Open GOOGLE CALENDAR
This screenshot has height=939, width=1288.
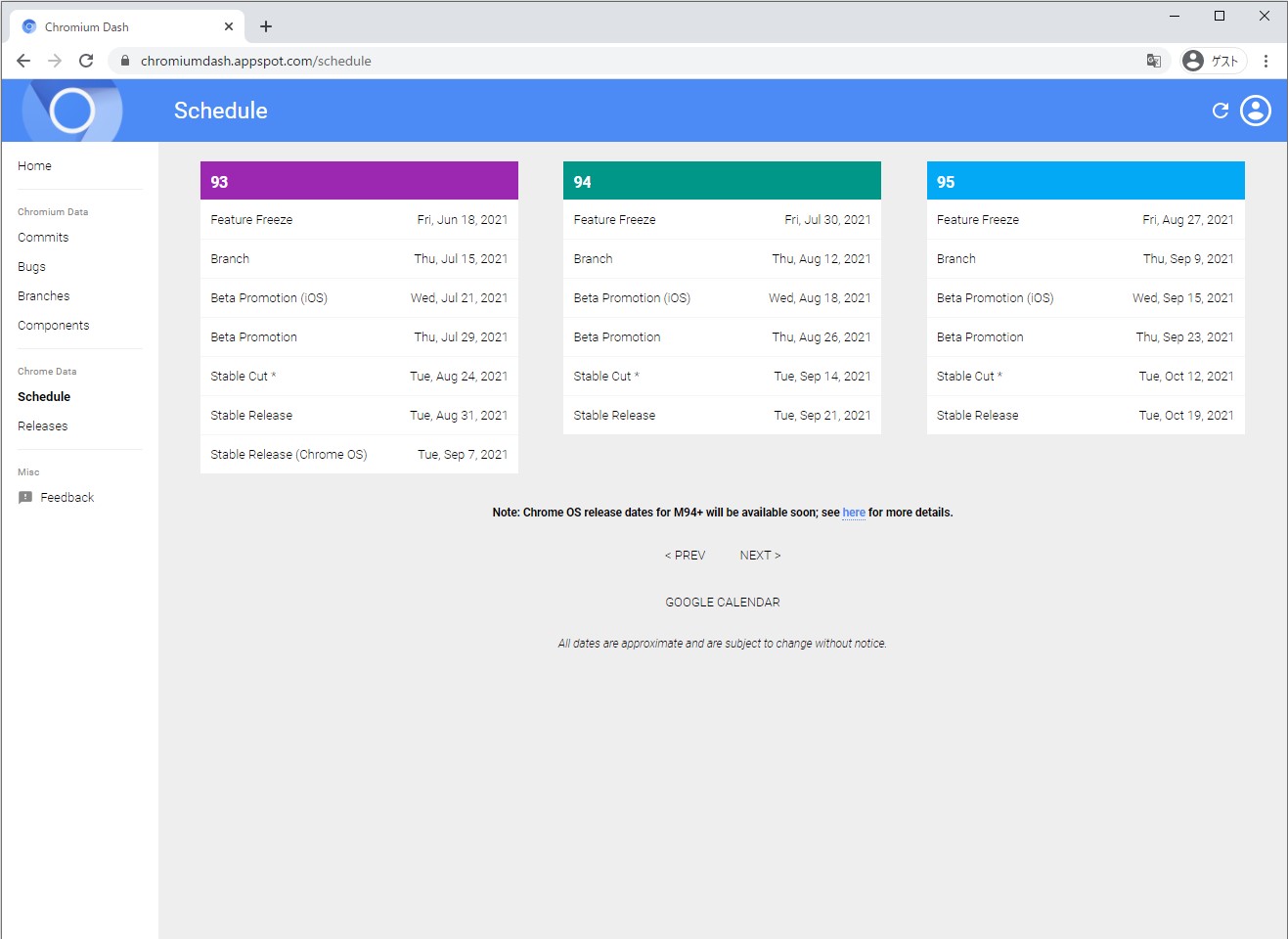[x=722, y=602]
